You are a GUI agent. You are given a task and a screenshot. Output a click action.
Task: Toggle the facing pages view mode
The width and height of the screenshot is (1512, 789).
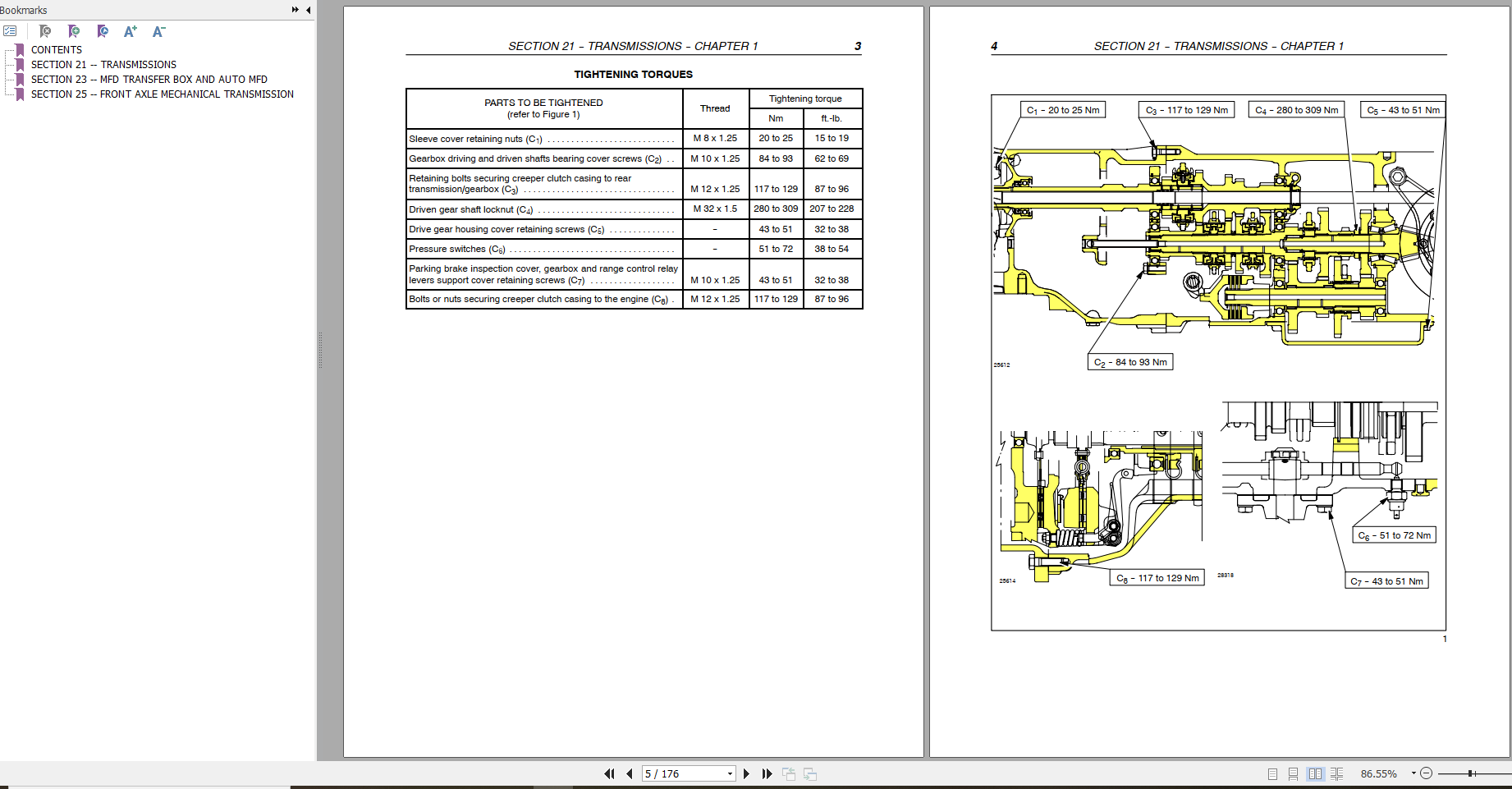point(1316,773)
